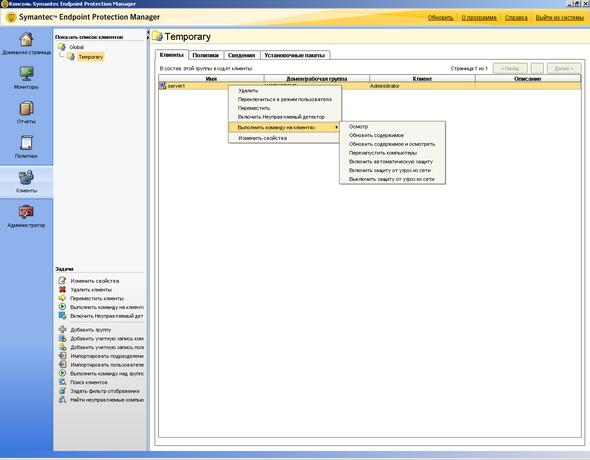The width and height of the screenshot is (590, 460).
Task: Expand the Выполнить команду на клиентах submenu arrow
Action: point(336,127)
